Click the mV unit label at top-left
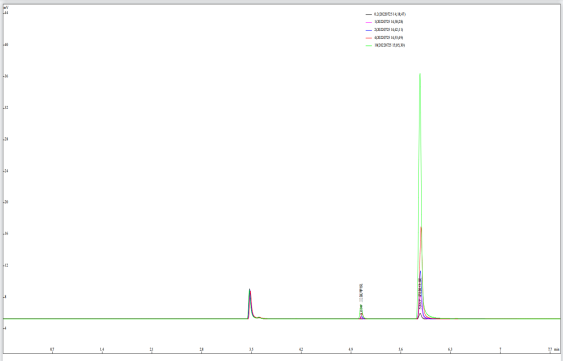Screen dimensions: 563x361 [5, 8]
